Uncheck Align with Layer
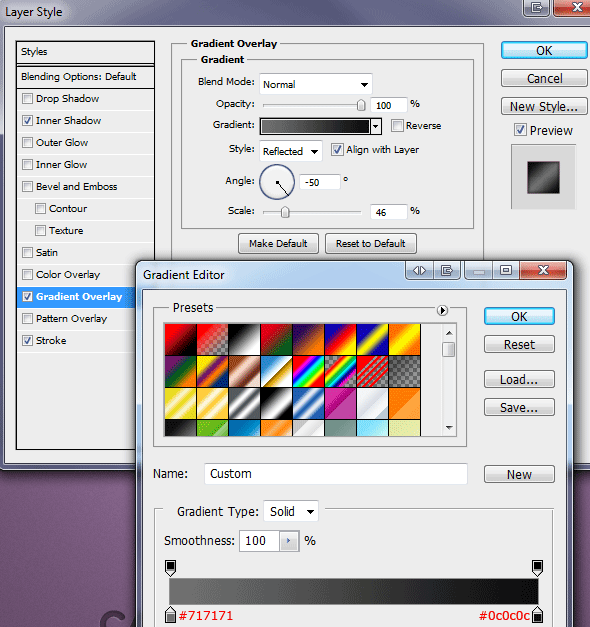Screen dimensions: 590x627 [x=337, y=150]
